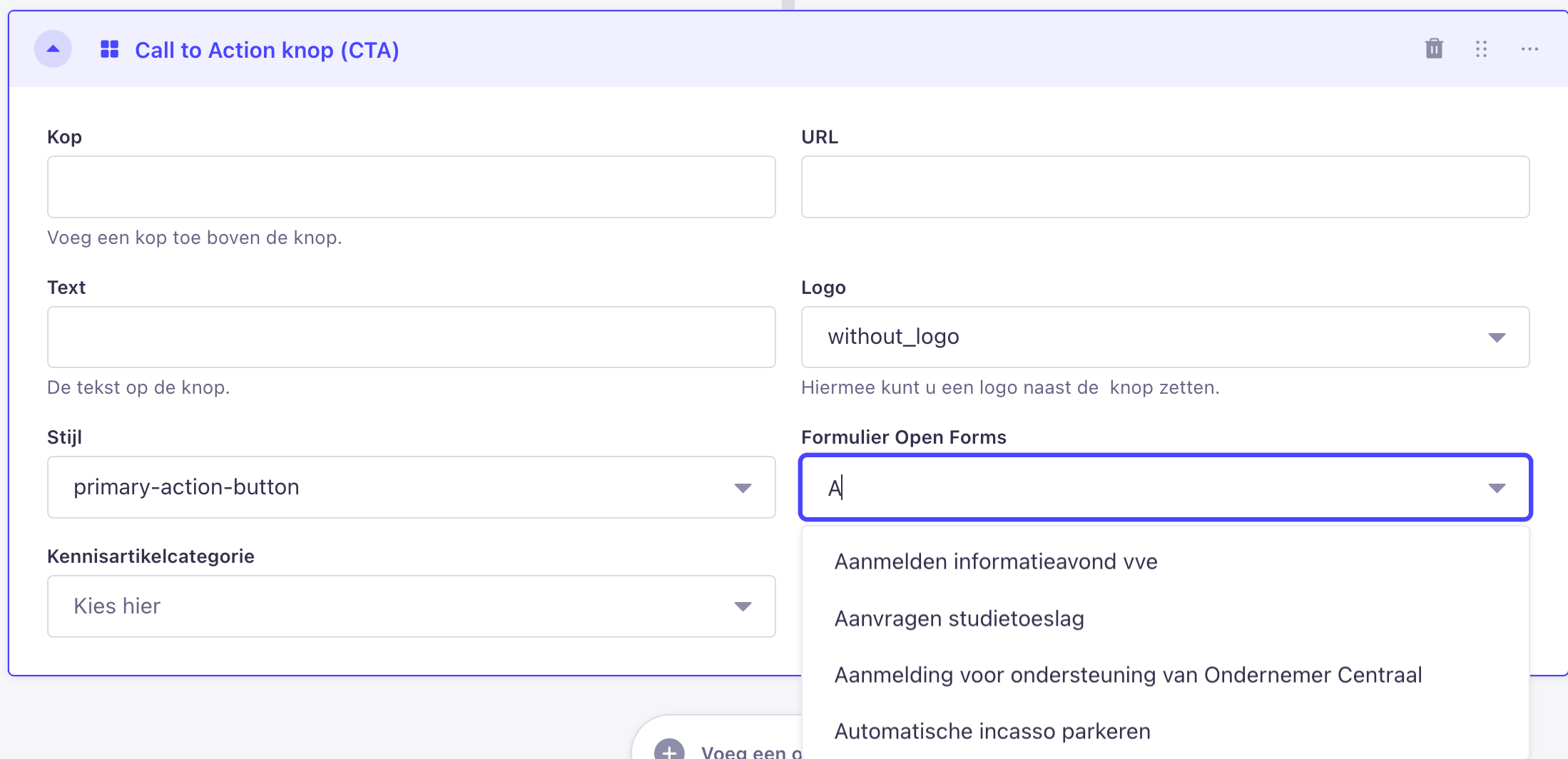Open the Kennisartikelcategorie Kies hier dropdown
The image size is (1568, 759).
[411, 606]
